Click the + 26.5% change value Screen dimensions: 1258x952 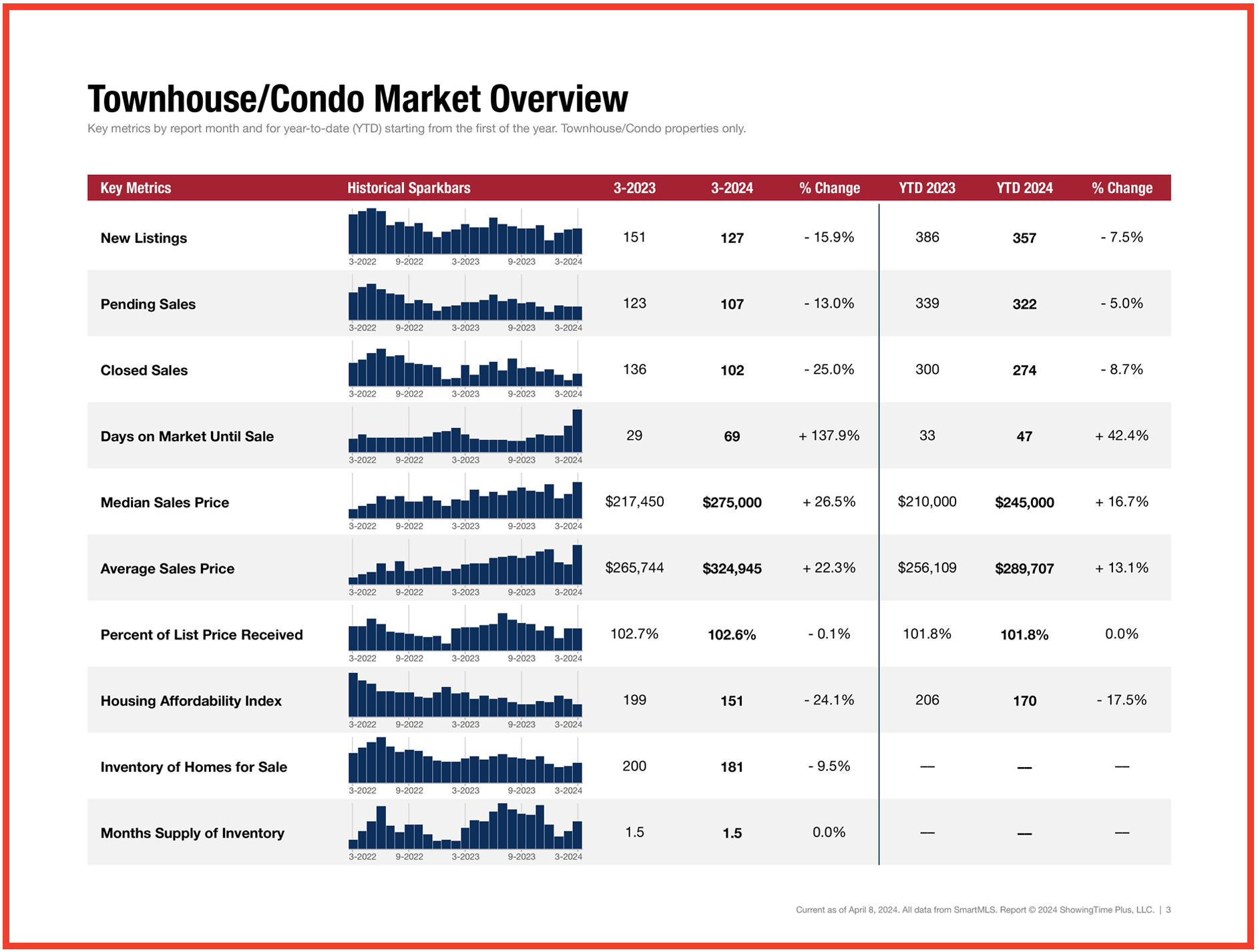[x=829, y=501]
